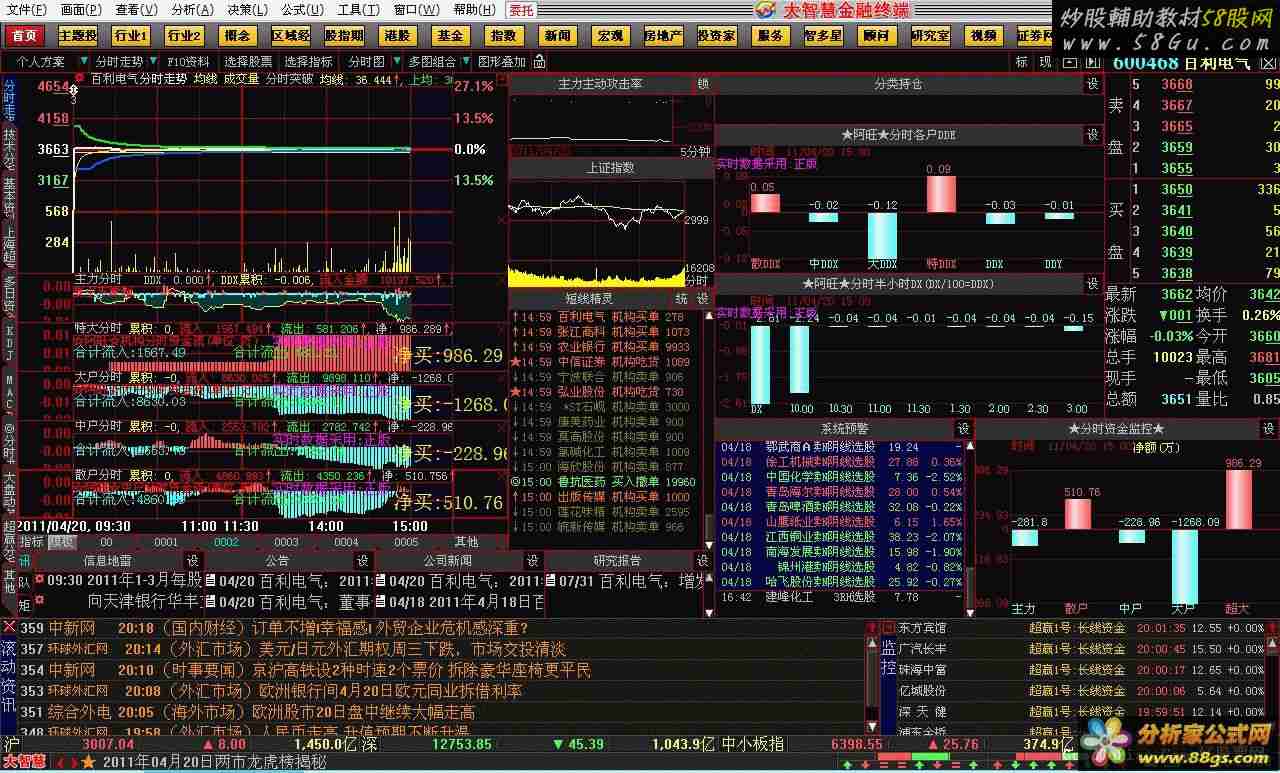Click the star icon in bottom ticker bar

point(89,763)
